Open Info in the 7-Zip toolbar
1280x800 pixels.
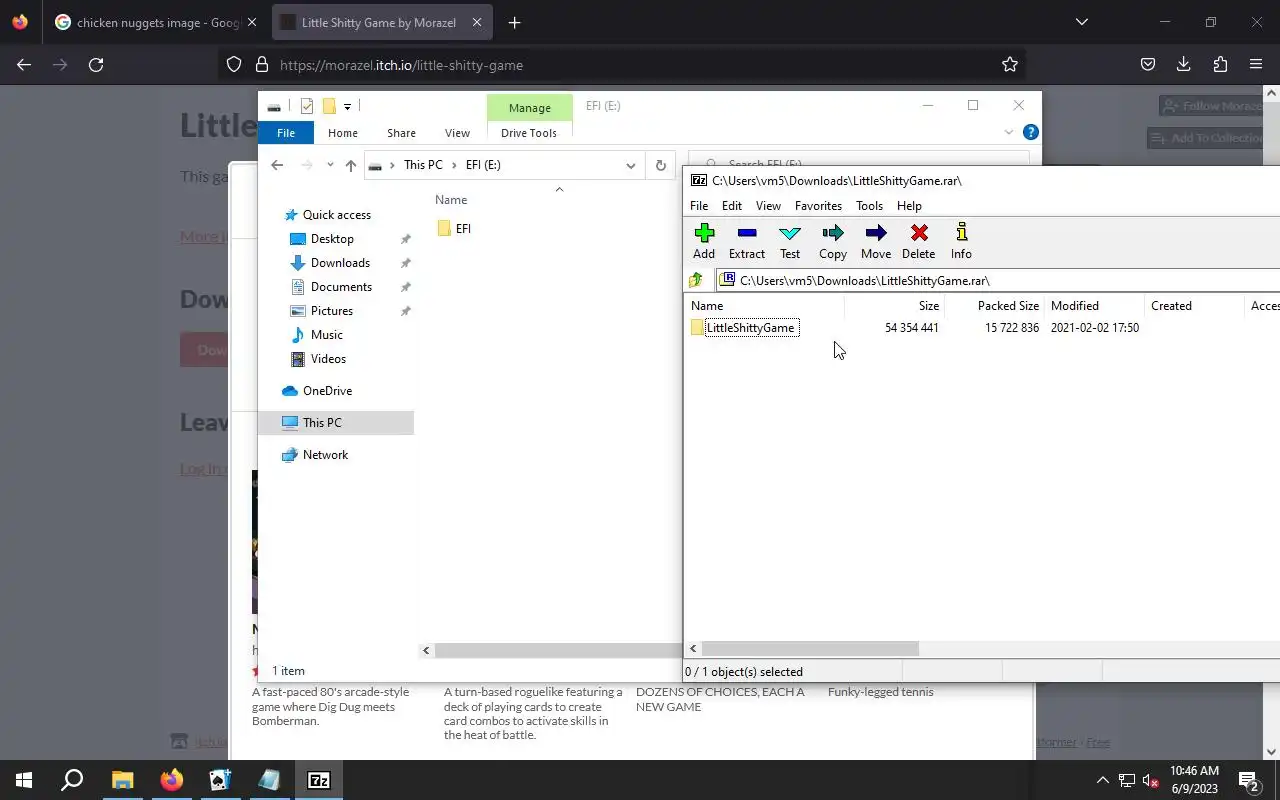pyautogui.click(x=961, y=241)
